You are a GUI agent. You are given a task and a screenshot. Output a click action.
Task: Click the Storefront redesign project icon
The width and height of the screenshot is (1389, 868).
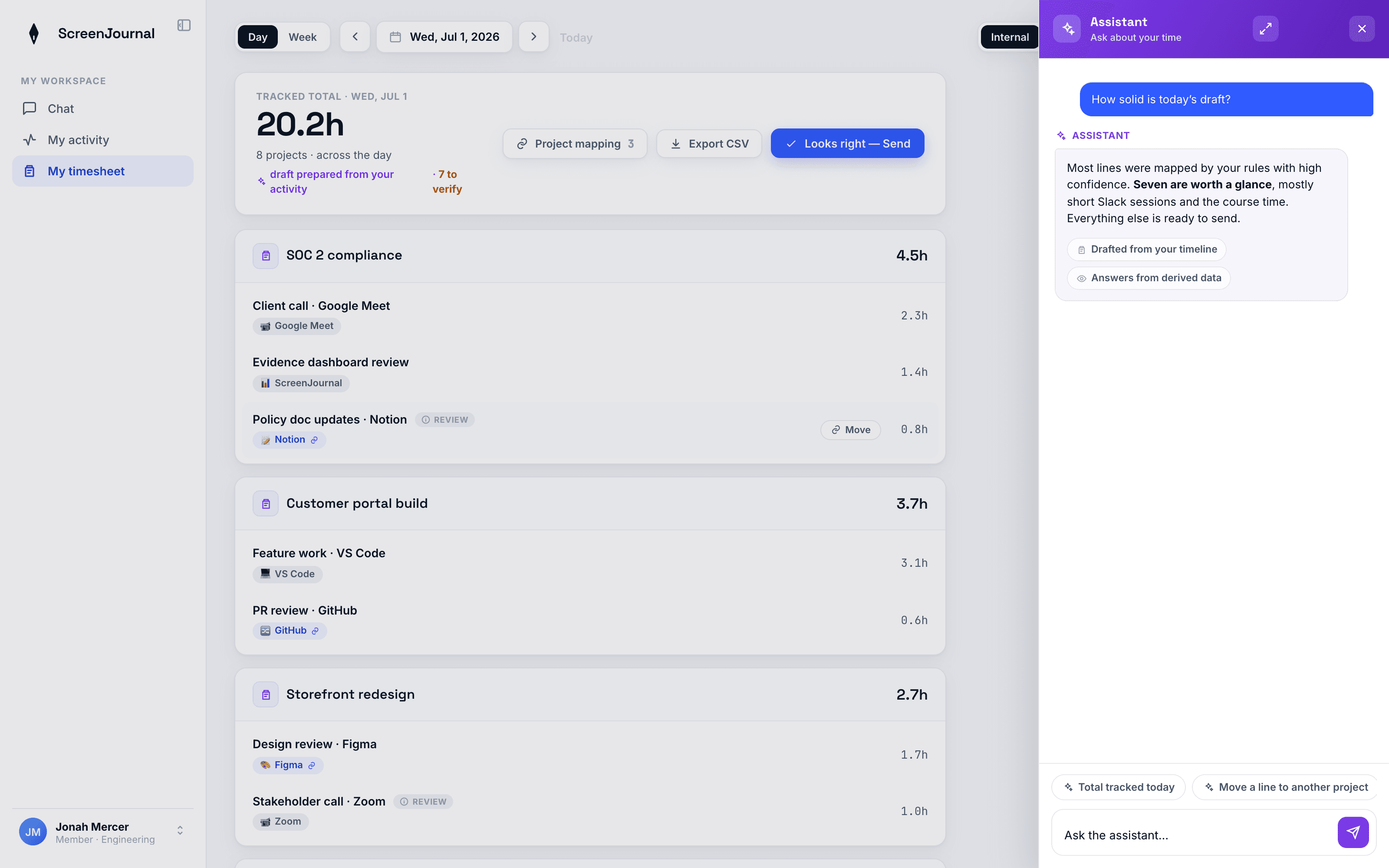(266, 695)
